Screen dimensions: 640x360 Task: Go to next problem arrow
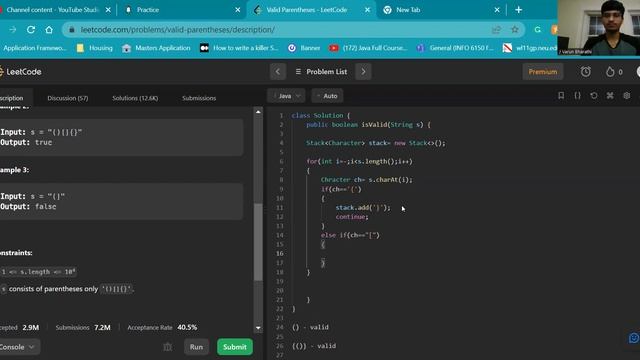(363, 72)
